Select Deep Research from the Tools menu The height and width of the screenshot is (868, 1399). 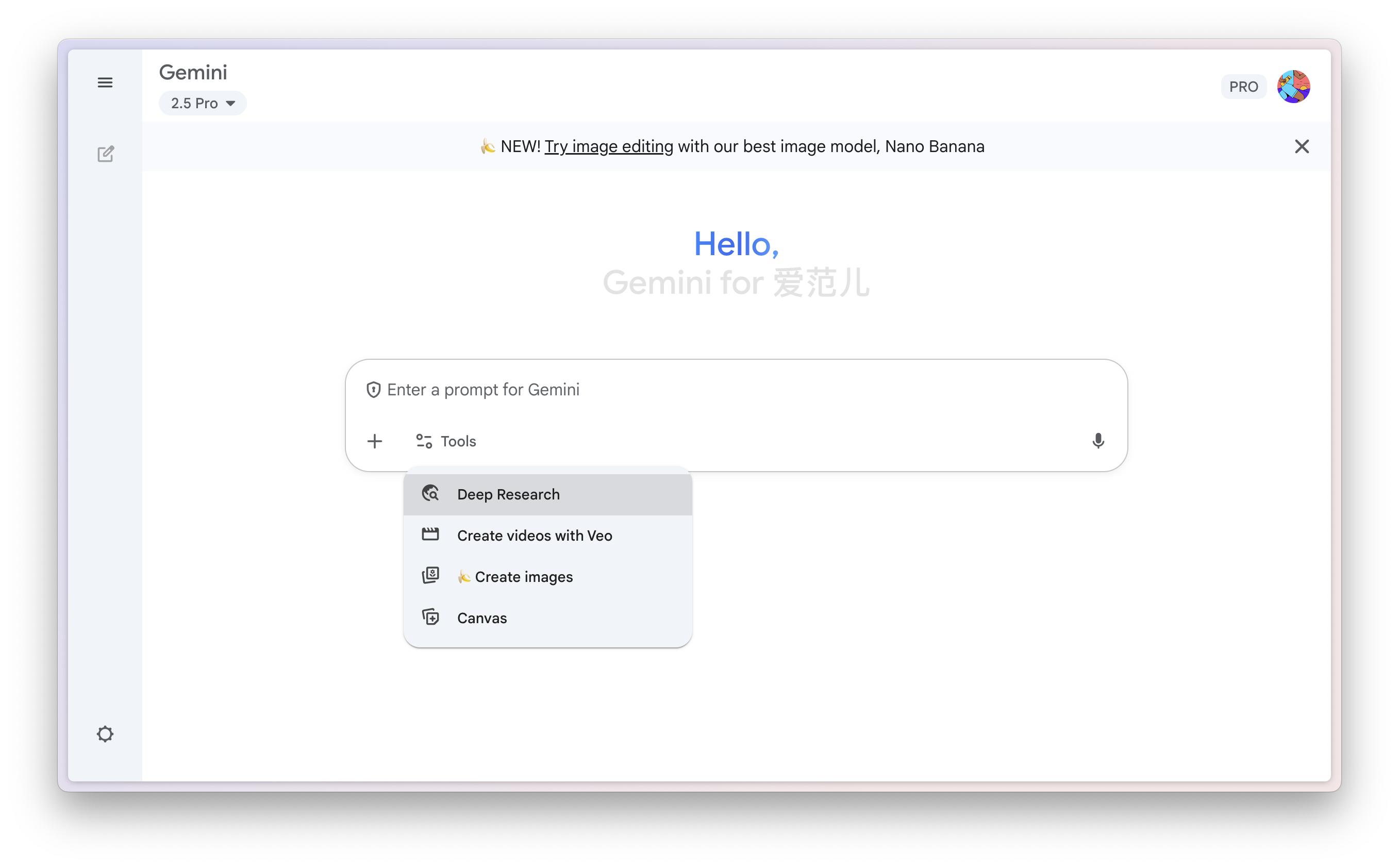(x=508, y=494)
